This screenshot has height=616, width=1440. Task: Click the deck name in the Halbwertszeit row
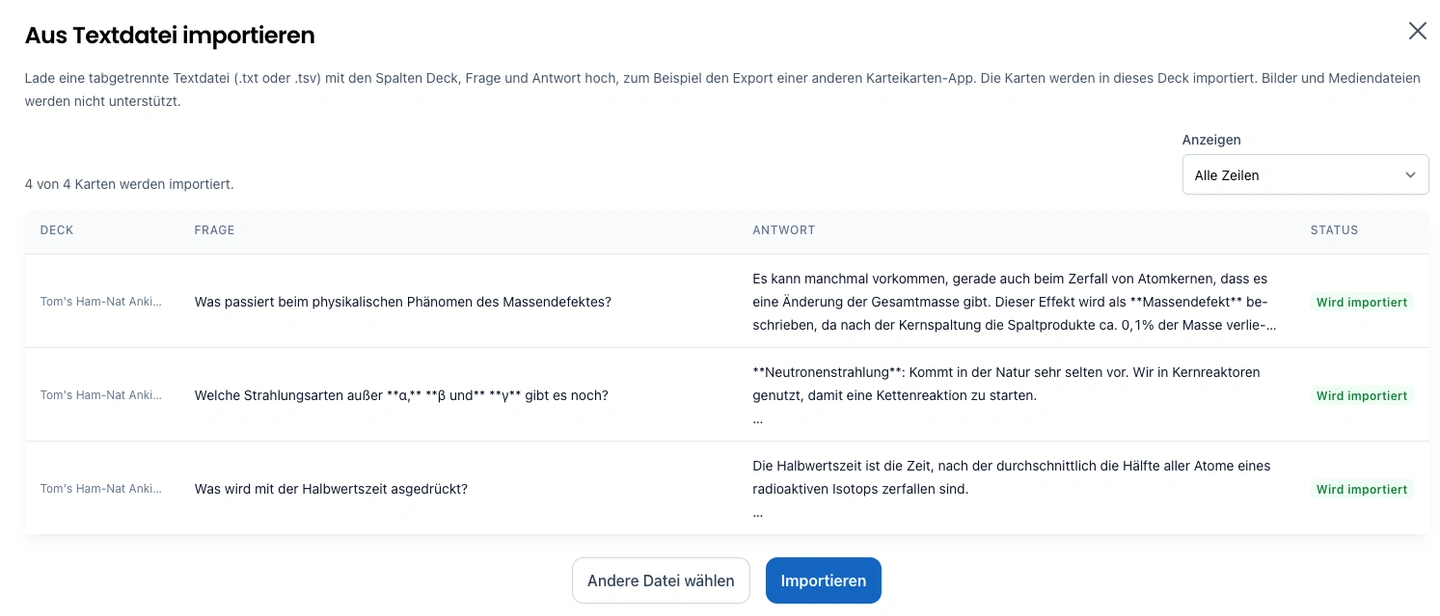pos(101,489)
